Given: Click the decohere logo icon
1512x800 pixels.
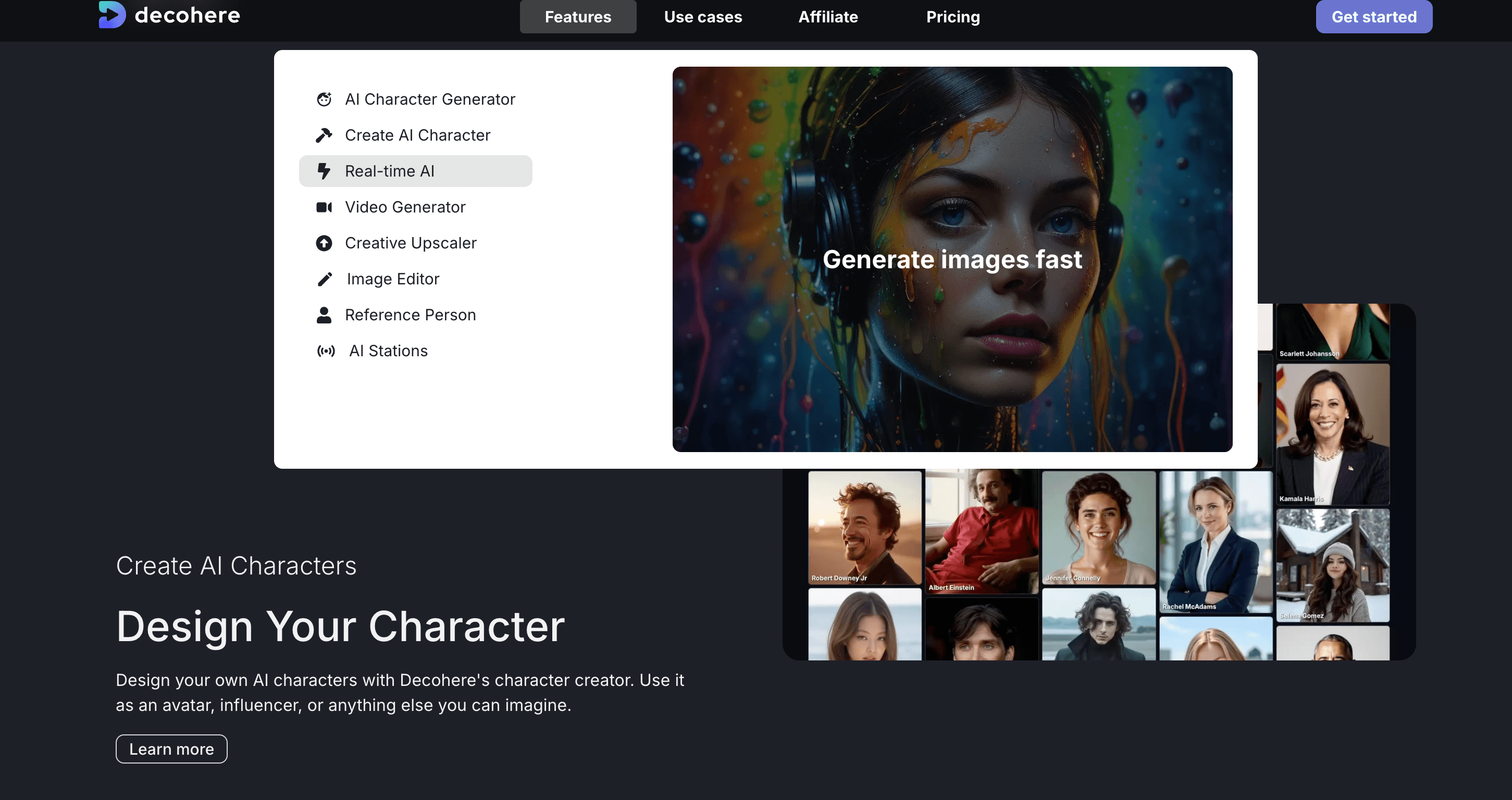Looking at the screenshot, I should [112, 15].
